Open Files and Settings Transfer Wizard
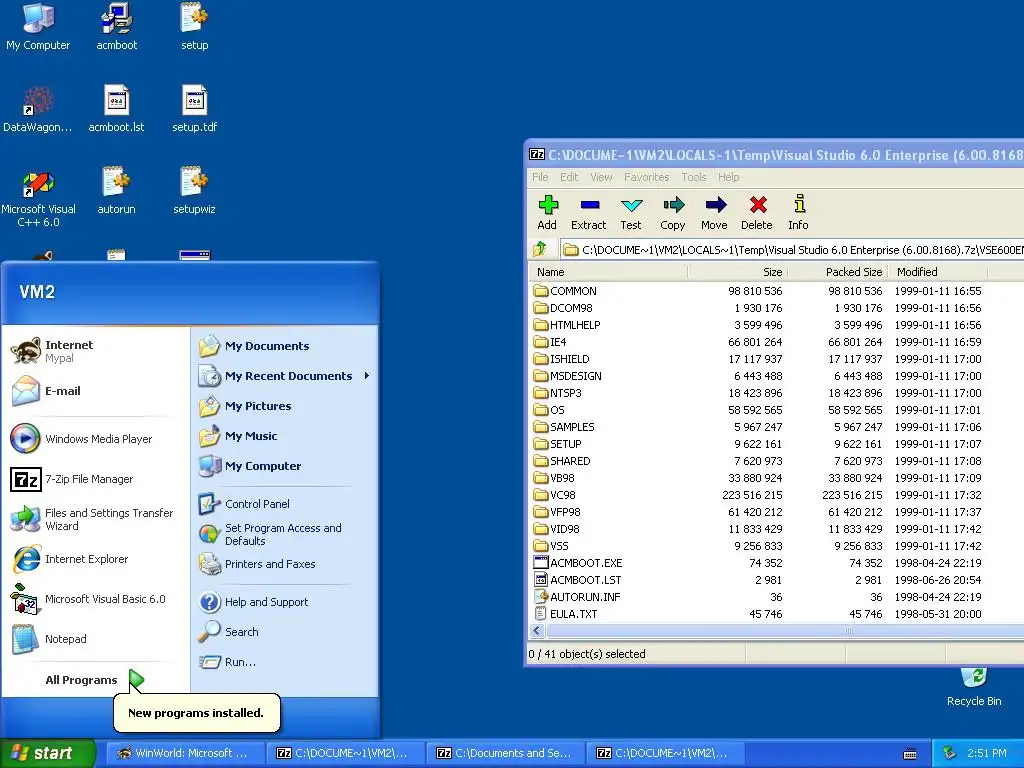This screenshot has width=1024, height=768. (96, 519)
